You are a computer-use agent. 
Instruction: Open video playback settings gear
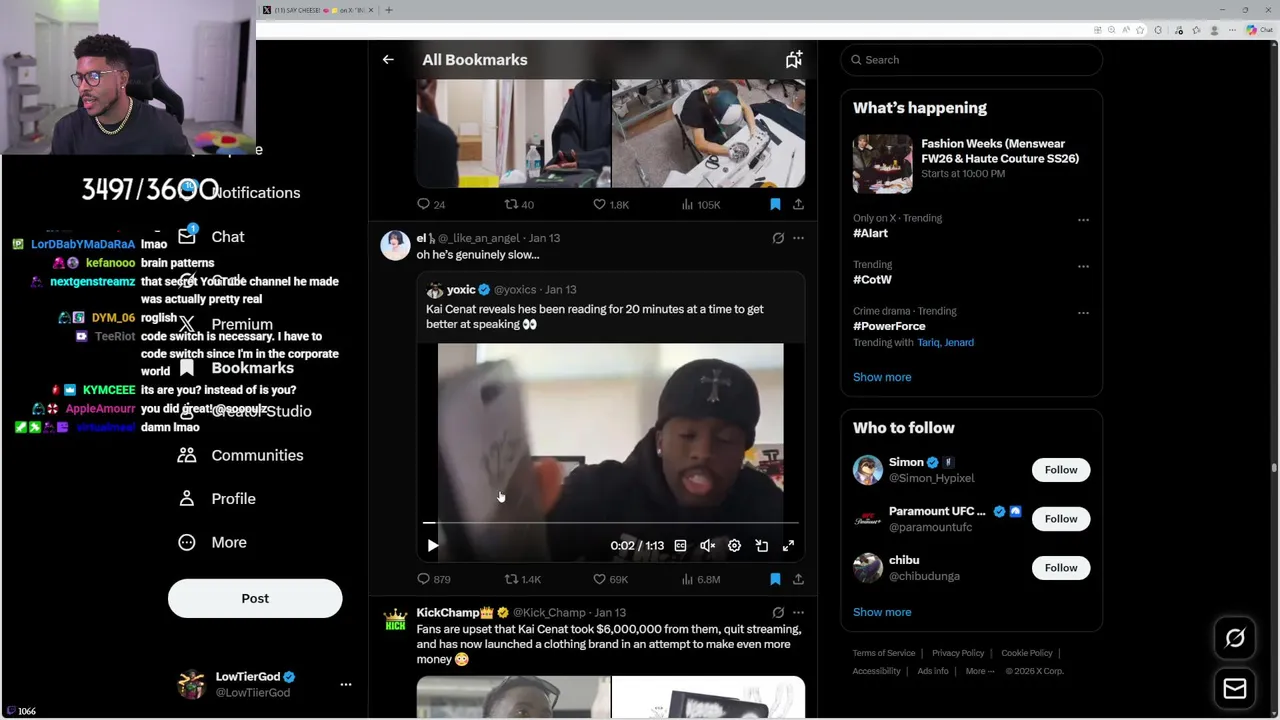click(734, 545)
